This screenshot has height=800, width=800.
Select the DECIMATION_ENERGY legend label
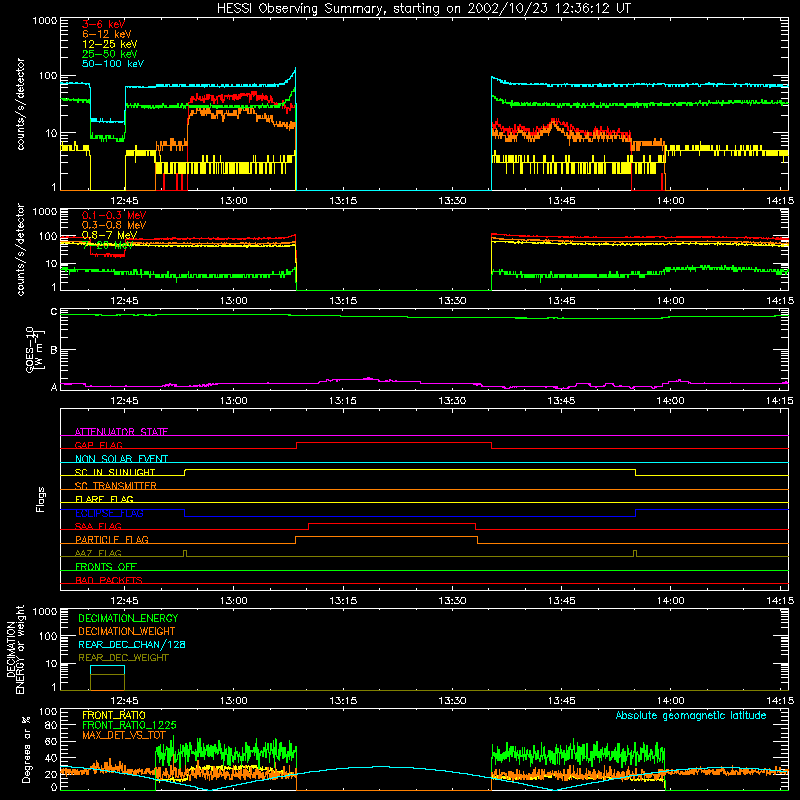click(128, 618)
